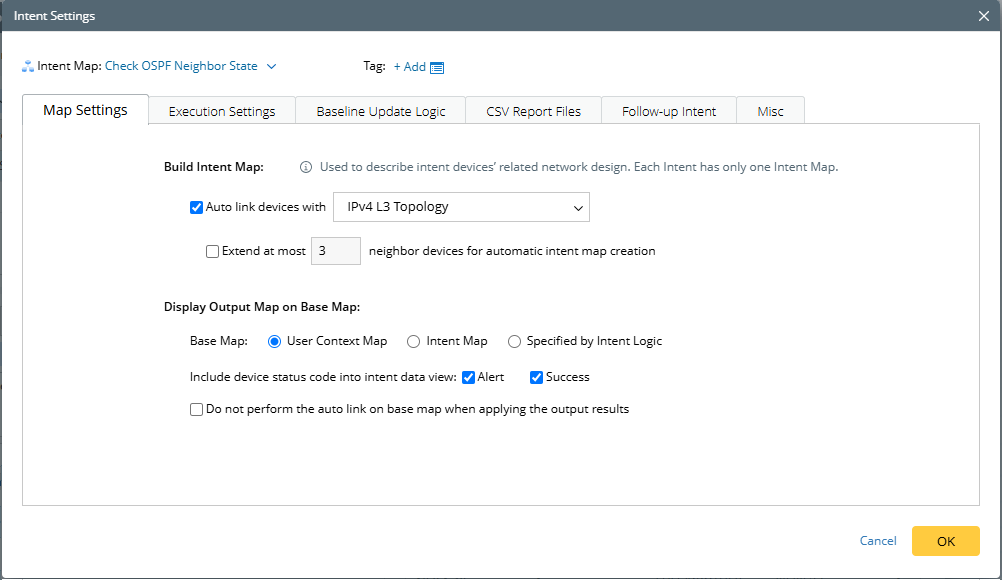Select Specified by Intent Logic option
The width and height of the screenshot is (1002, 580).
coord(515,342)
